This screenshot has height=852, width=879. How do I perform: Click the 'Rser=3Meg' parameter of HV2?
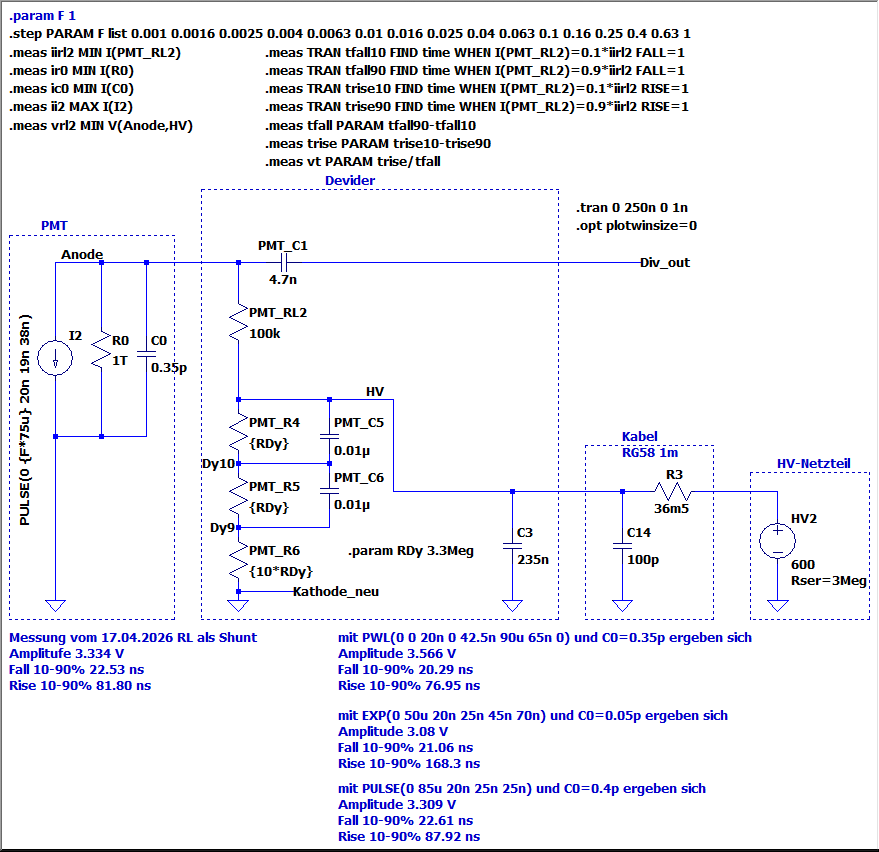tap(829, 581)
